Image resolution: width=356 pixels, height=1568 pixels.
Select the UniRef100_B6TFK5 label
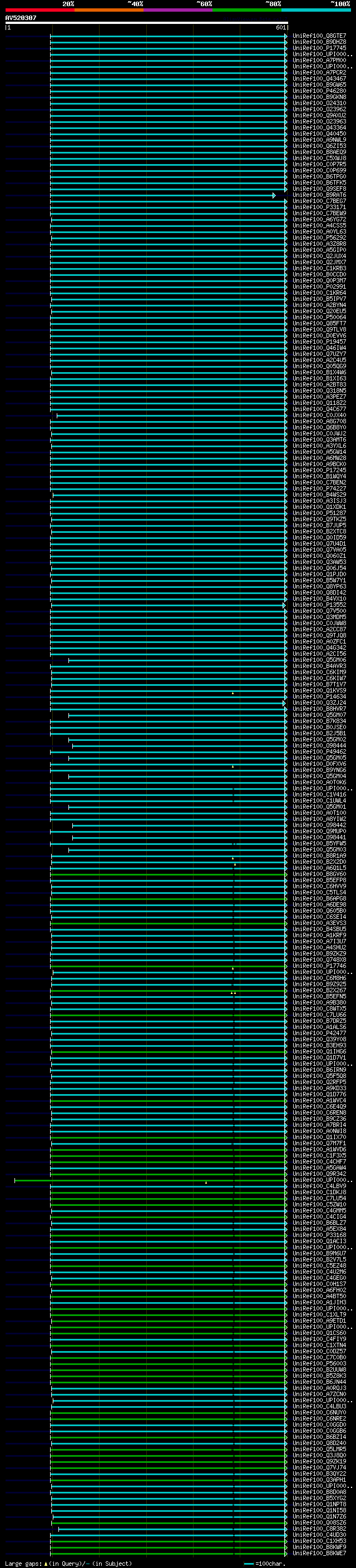(319, 182)
